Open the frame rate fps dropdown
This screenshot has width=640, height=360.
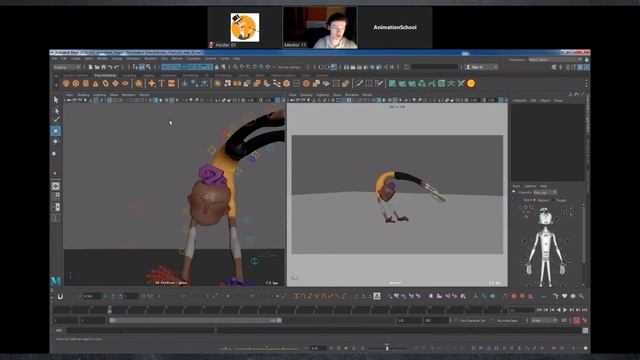[x=544, y=321]
